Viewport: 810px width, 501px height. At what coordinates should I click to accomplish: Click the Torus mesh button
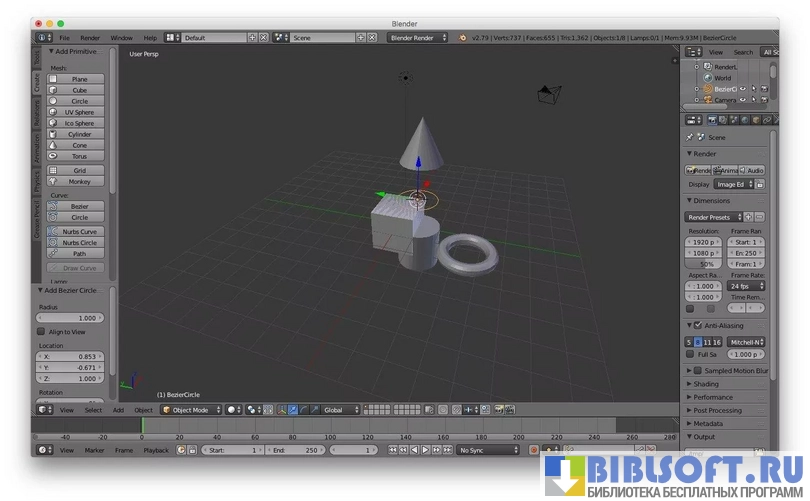coord(79,156)
